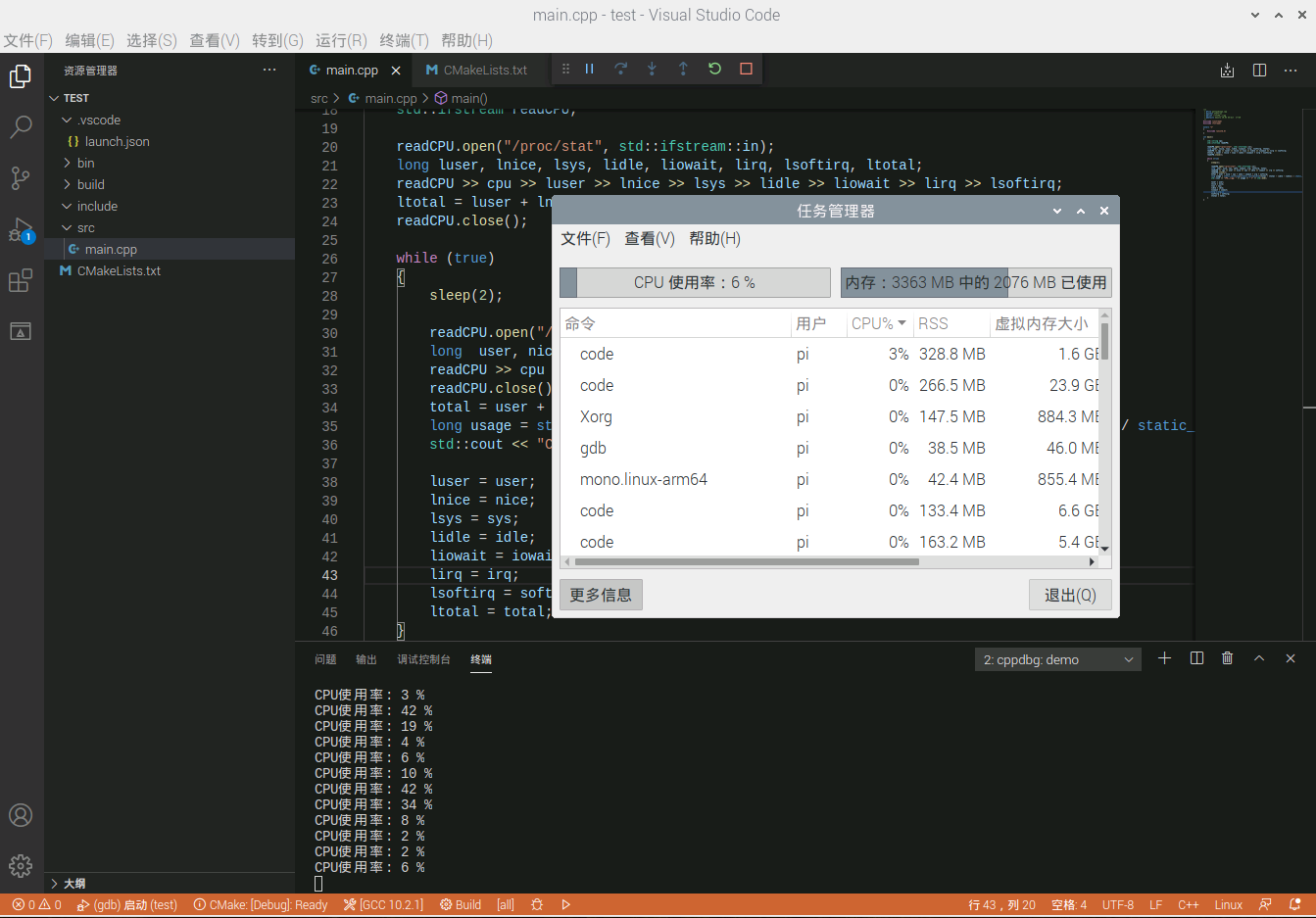Split the editor to the right

(1259, 71)
